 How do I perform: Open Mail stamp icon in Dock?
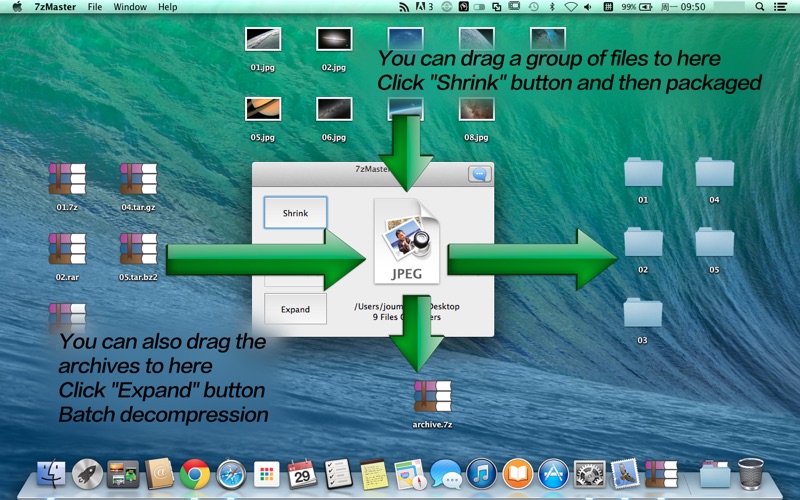coord(625,474)
